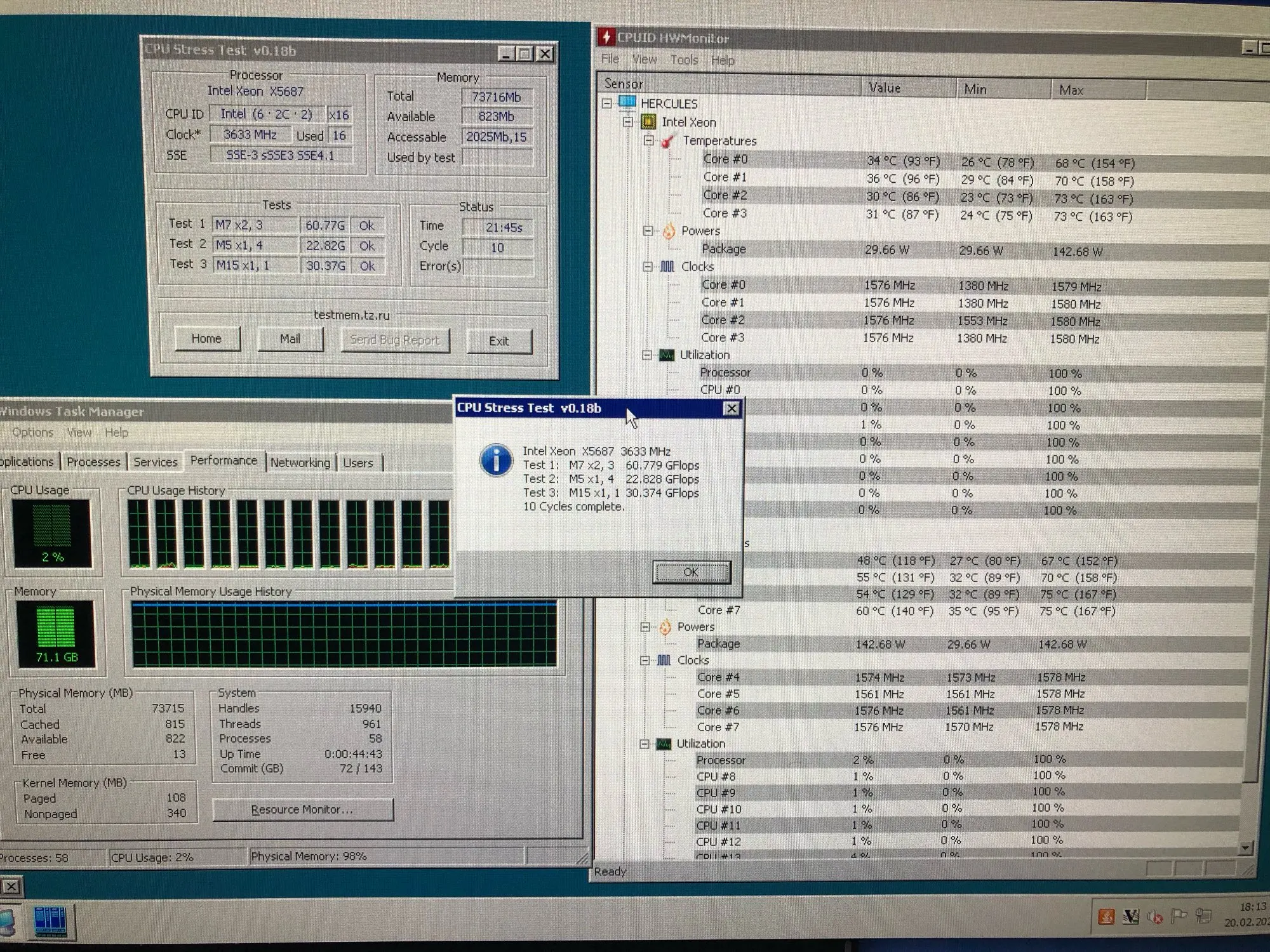Viewport: 1270px width, 952px height.
Task: Click the first Powers flame icon
Action: pos(669,231)
